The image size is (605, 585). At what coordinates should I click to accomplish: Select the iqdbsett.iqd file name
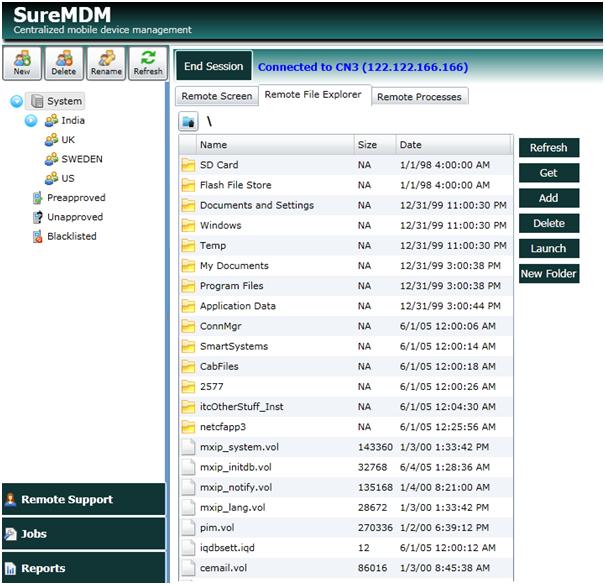pyautogui.click(x=227, y=548)
